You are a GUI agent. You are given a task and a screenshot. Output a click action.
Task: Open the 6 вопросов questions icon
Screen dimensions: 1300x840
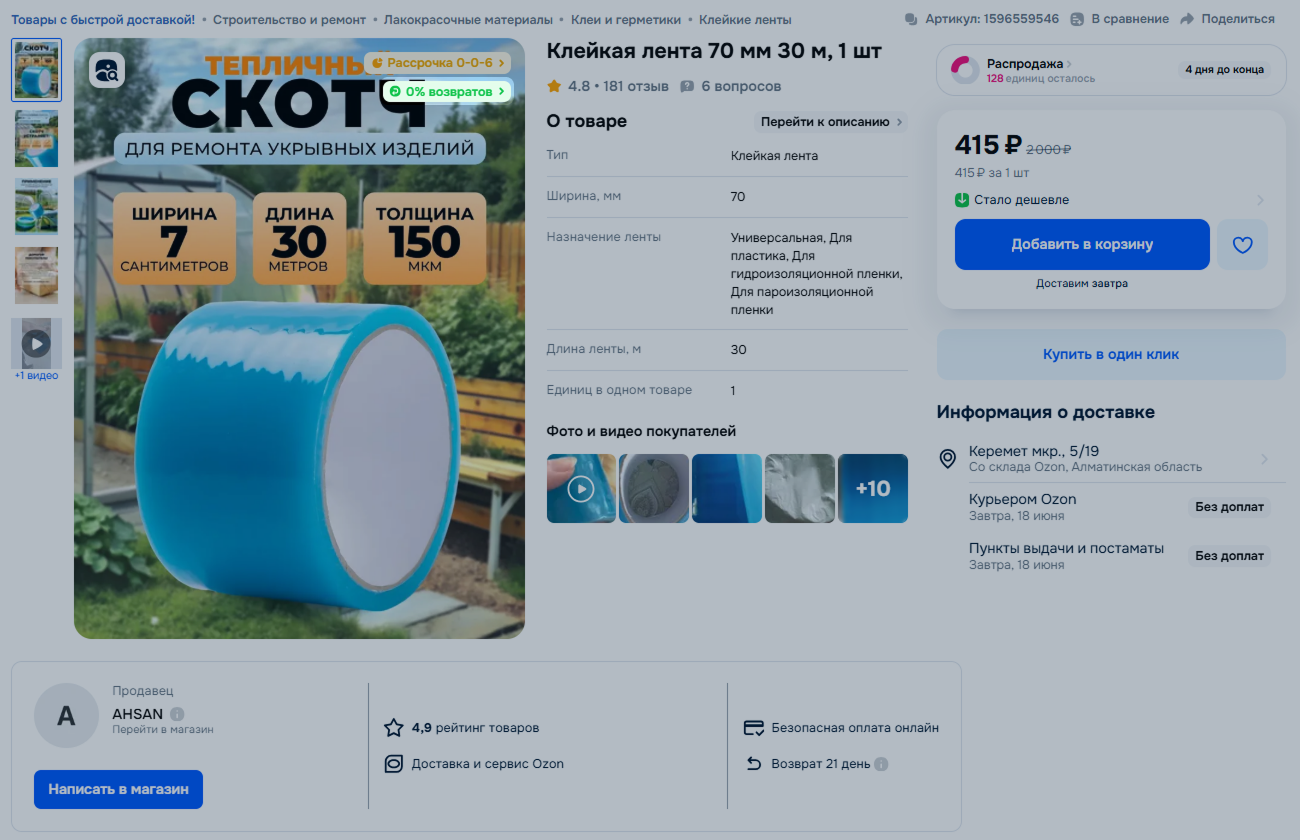coord(687,87)
